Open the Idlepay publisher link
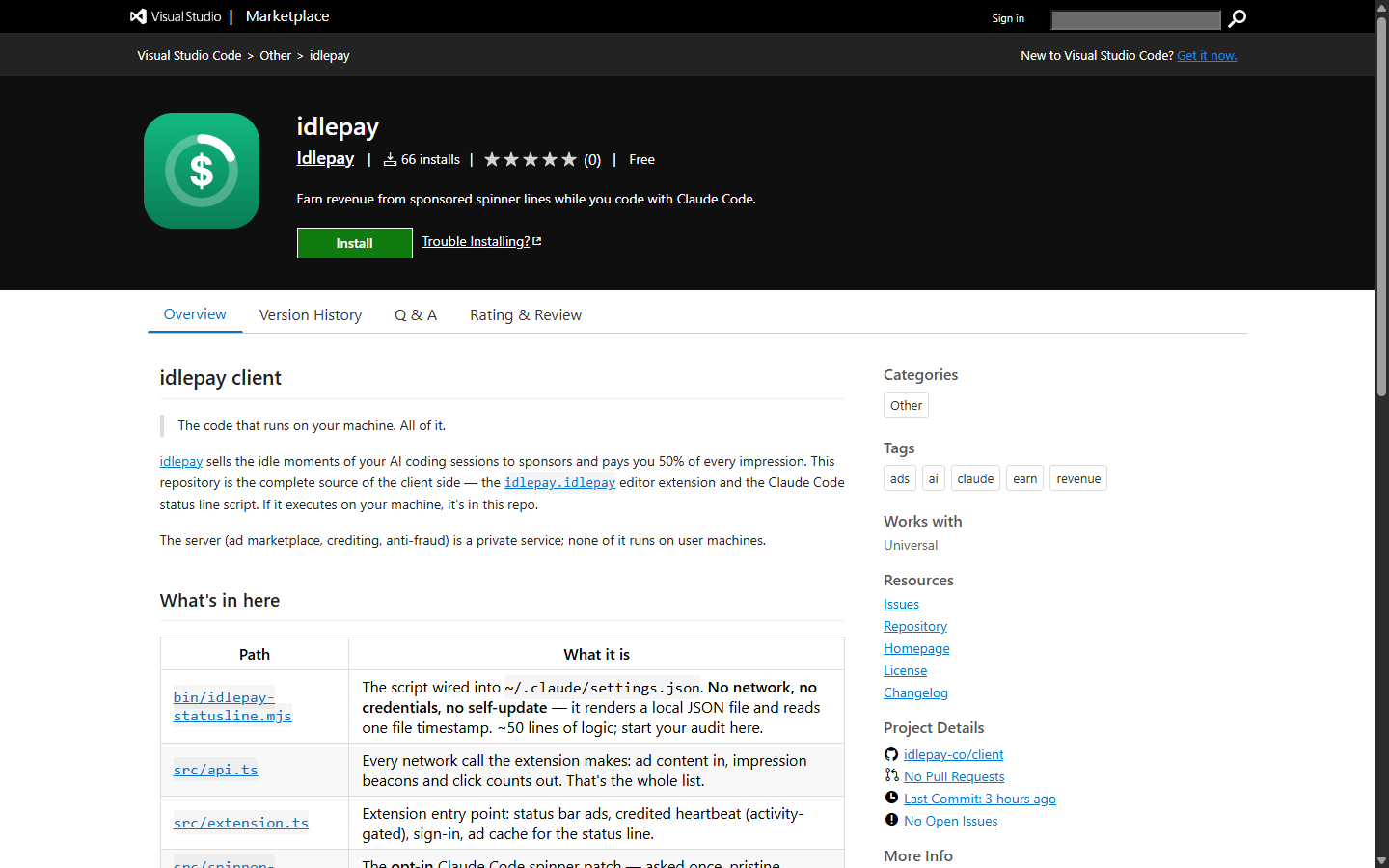1389x868 pixels. point(325,158)
